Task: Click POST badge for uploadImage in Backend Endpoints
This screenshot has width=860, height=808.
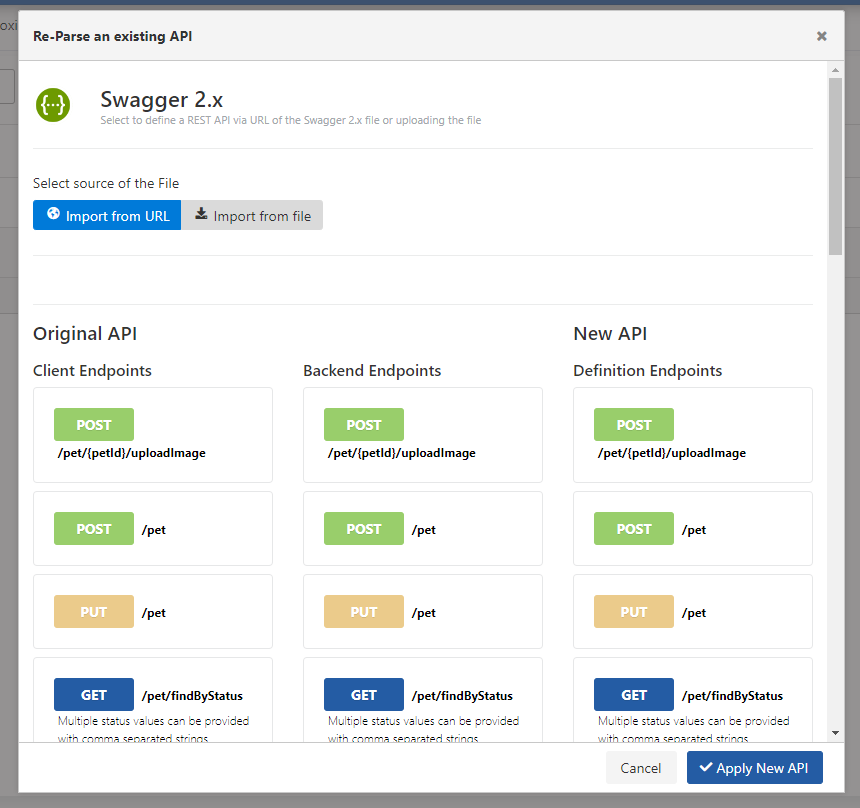Action: [363, 425]
